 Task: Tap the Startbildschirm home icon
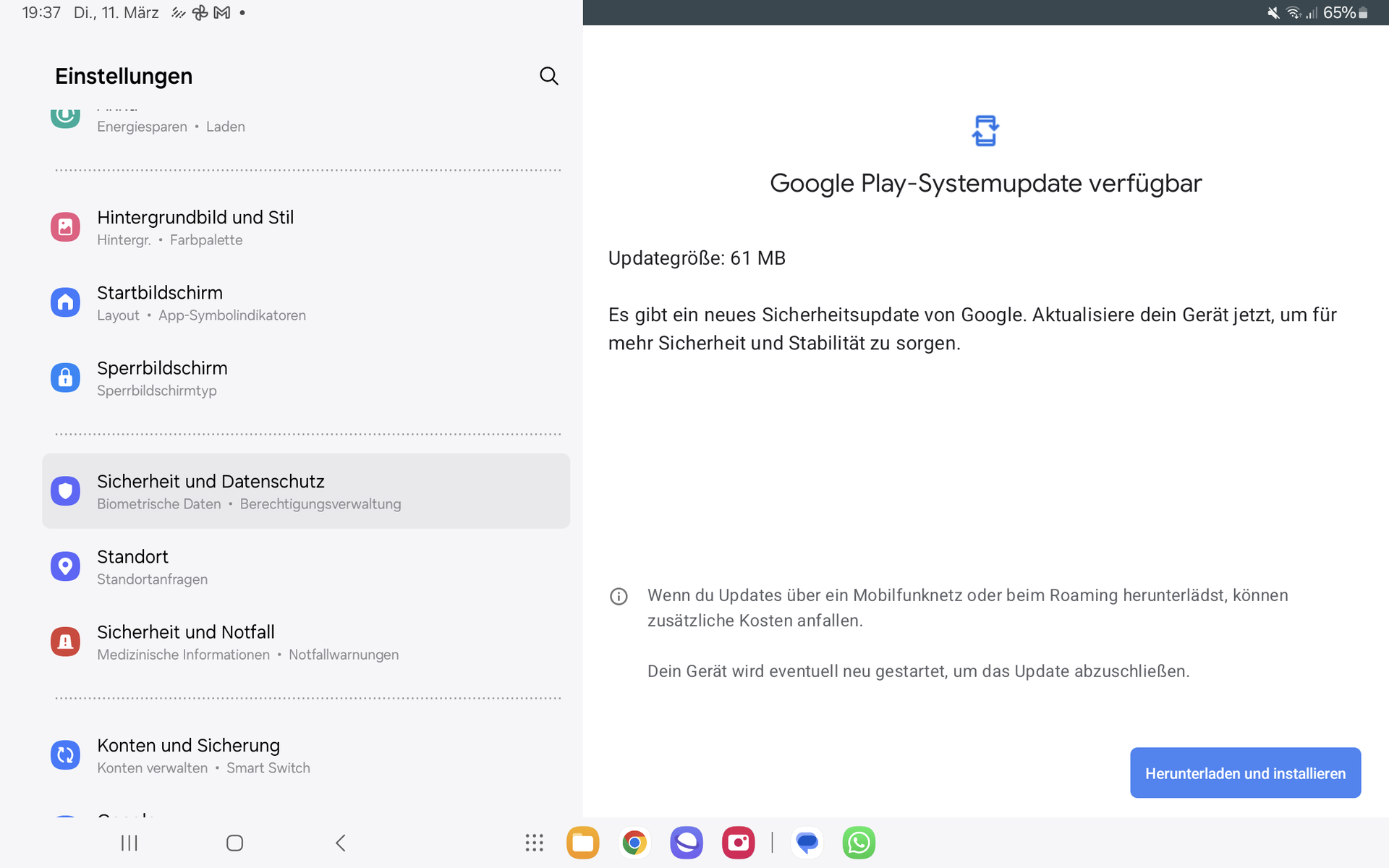(x=65, y=302)
